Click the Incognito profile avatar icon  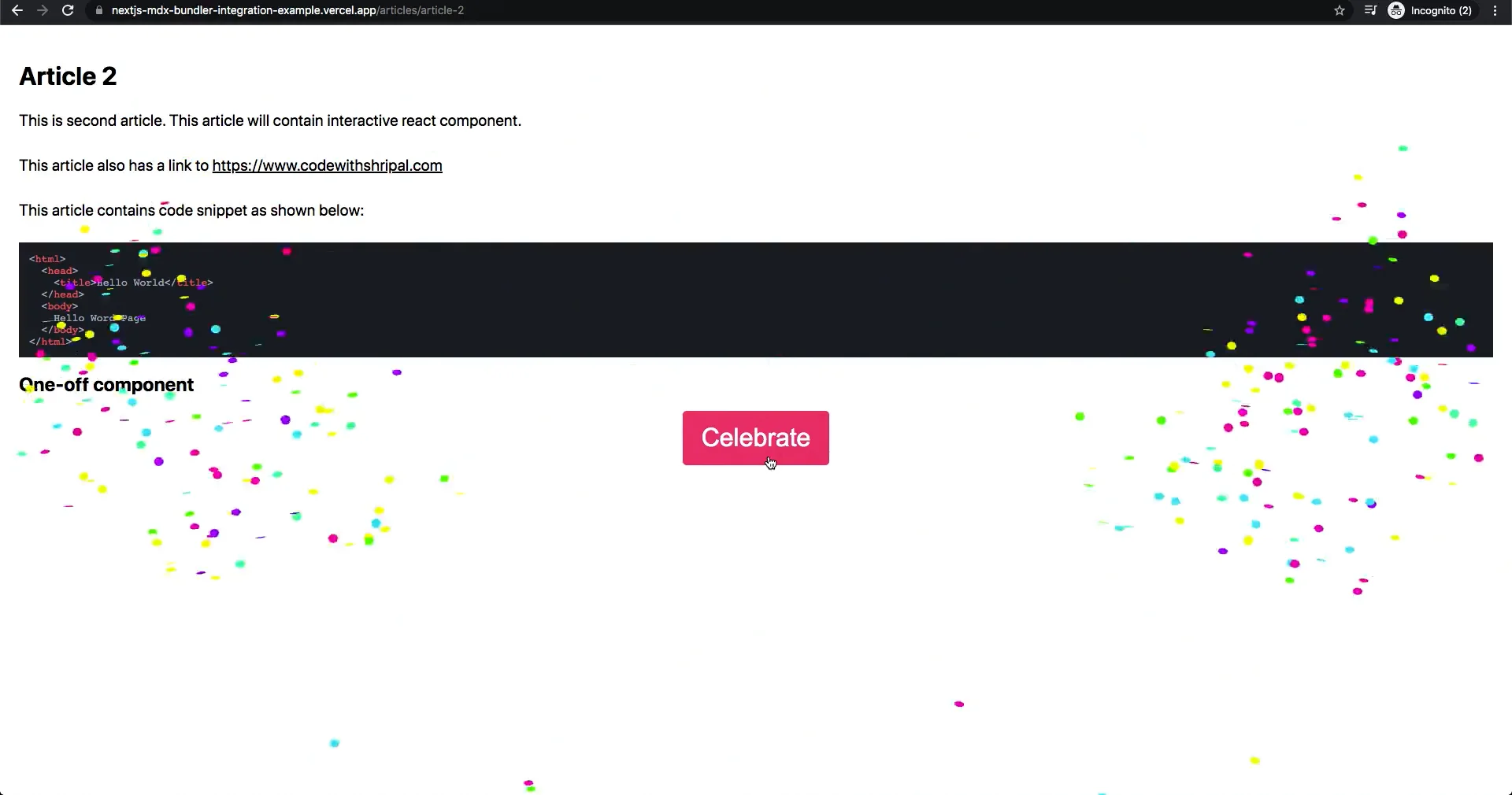(1398, 10)
